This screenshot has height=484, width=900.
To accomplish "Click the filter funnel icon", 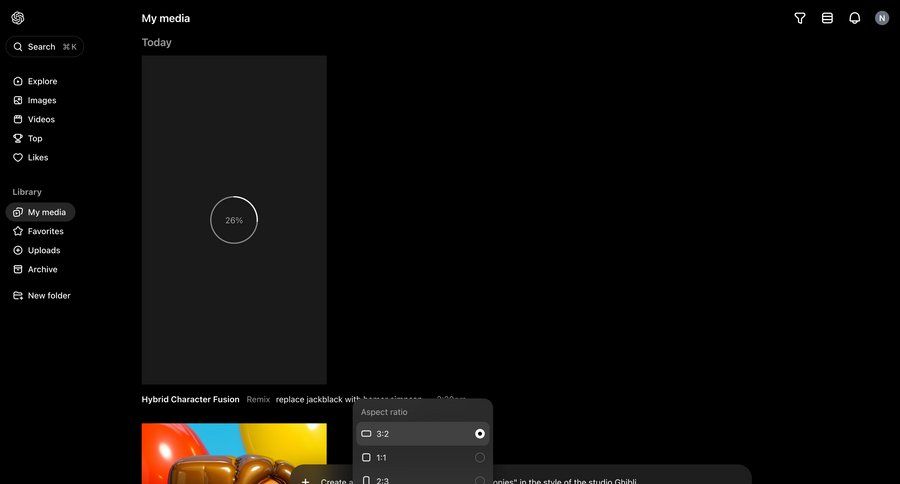I will 800,18.
